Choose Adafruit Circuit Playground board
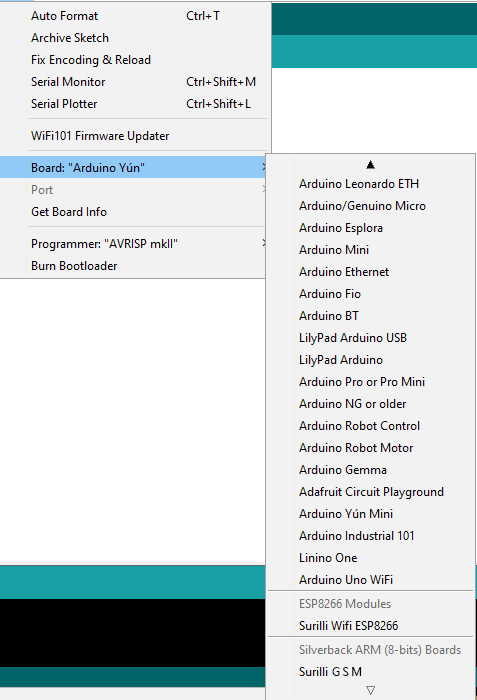The height and width of the screenshot is (700, 477). coord(370,492)
